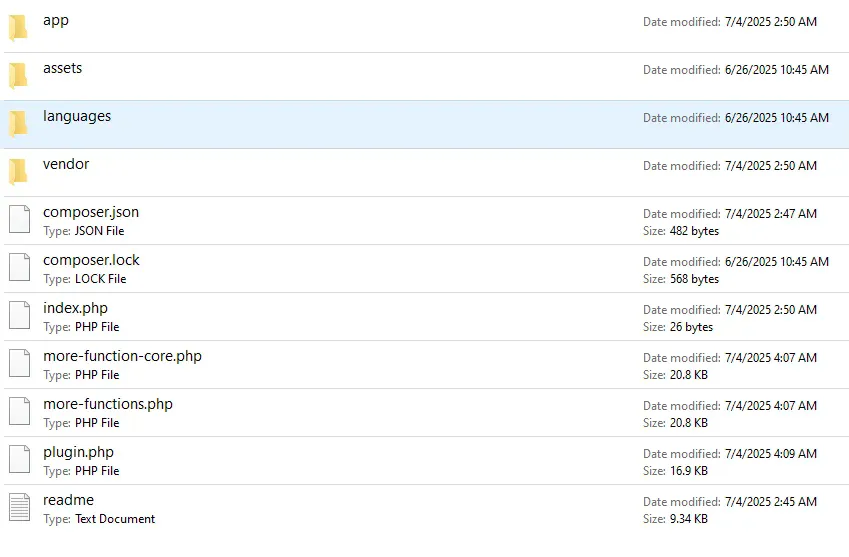The image size is (849, 557).
Task: Select the vendor folder name
Action: coord(66,164)
